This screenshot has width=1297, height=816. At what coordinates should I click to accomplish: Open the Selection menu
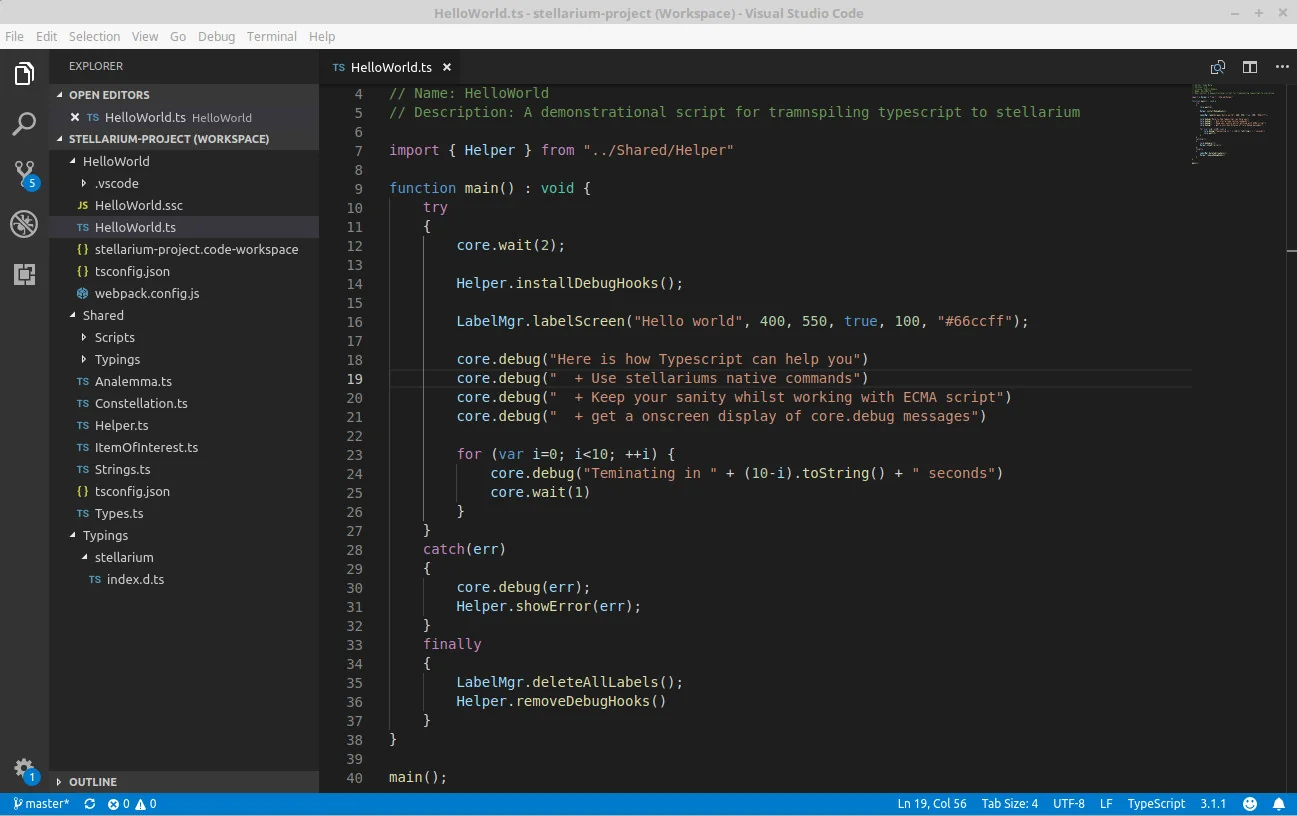tap(94, 36)
